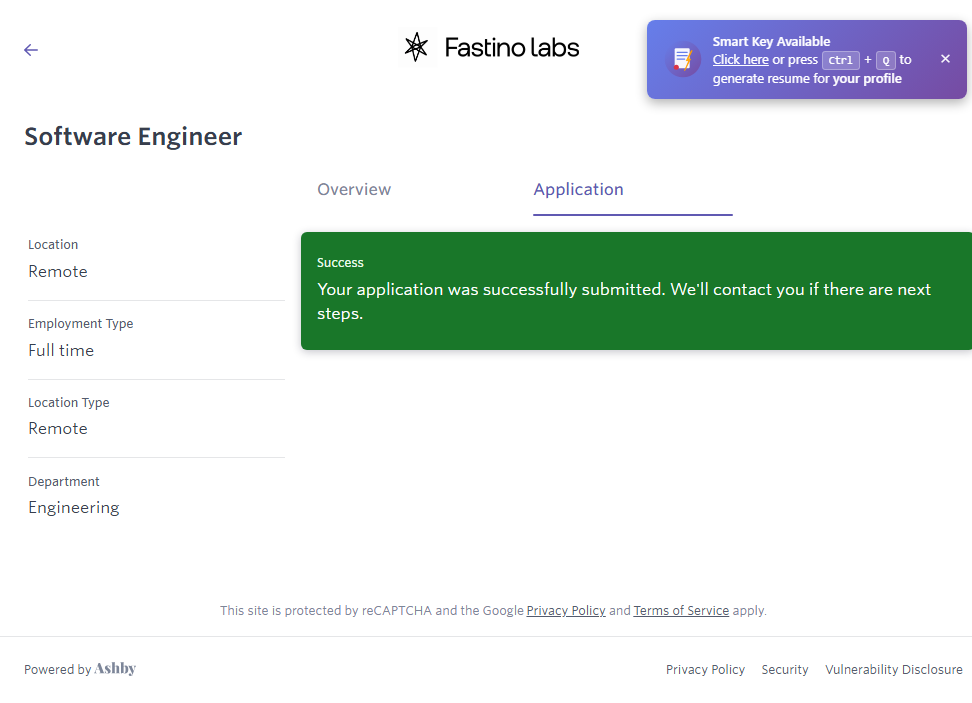Click the green Success message banner

tap(636, 291)
